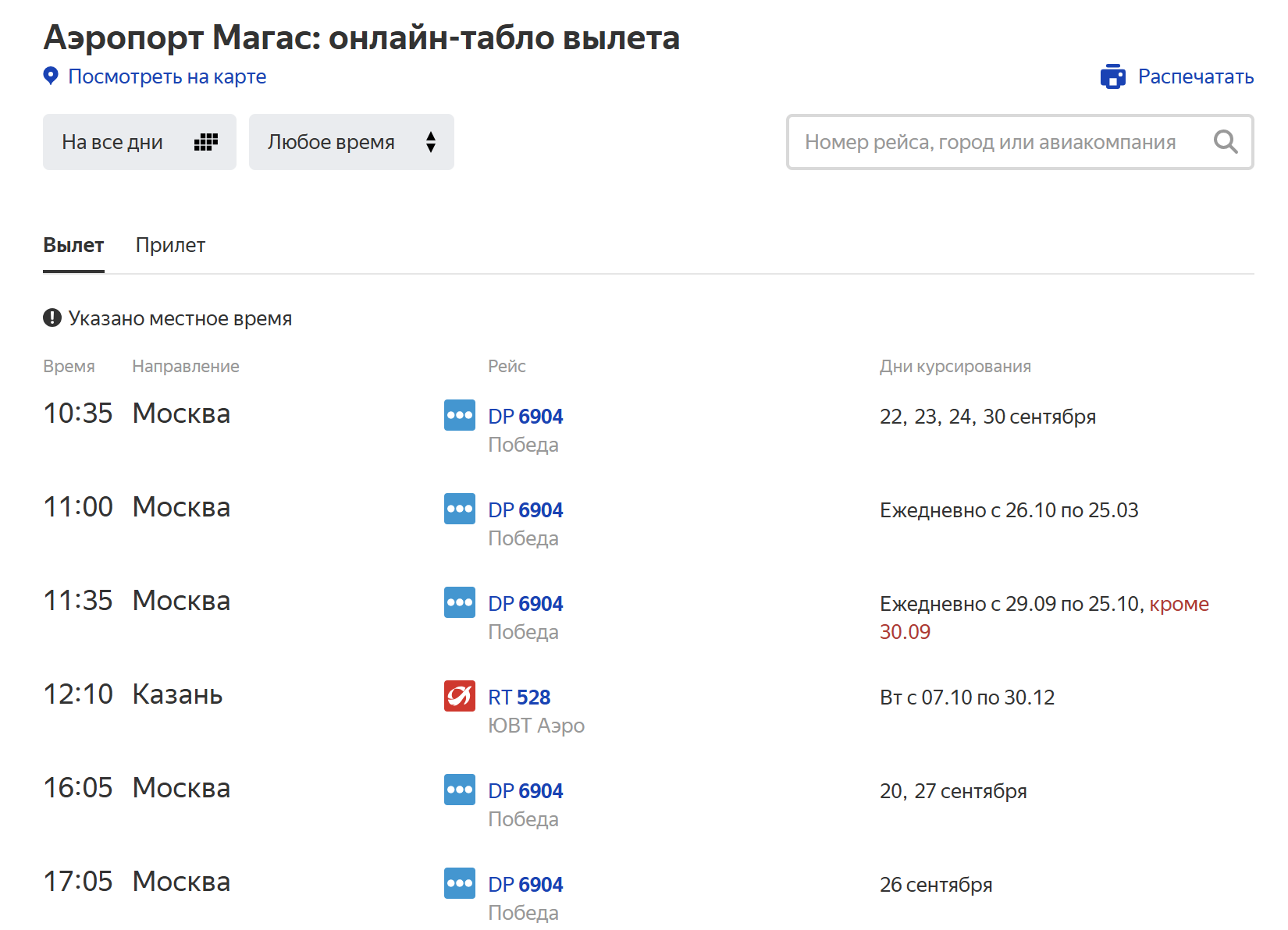
Task: Click the calendar grid icon
Action: [205, 142]
